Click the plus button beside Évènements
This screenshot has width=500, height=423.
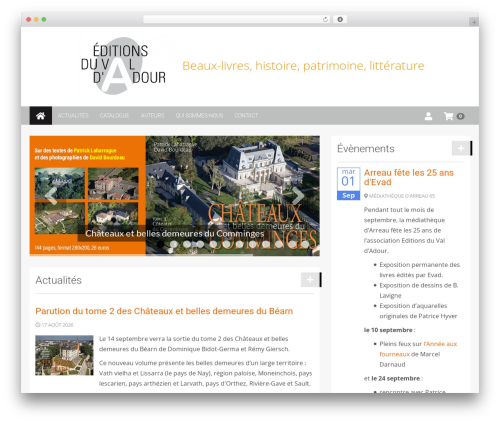pyautogui.click(x=461, y=148)
